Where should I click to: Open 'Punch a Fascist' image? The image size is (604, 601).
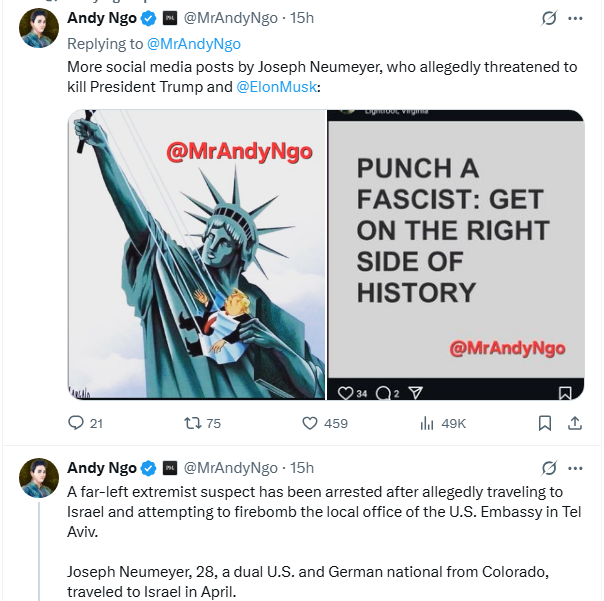pyautogui.click(x=456, y=254)
